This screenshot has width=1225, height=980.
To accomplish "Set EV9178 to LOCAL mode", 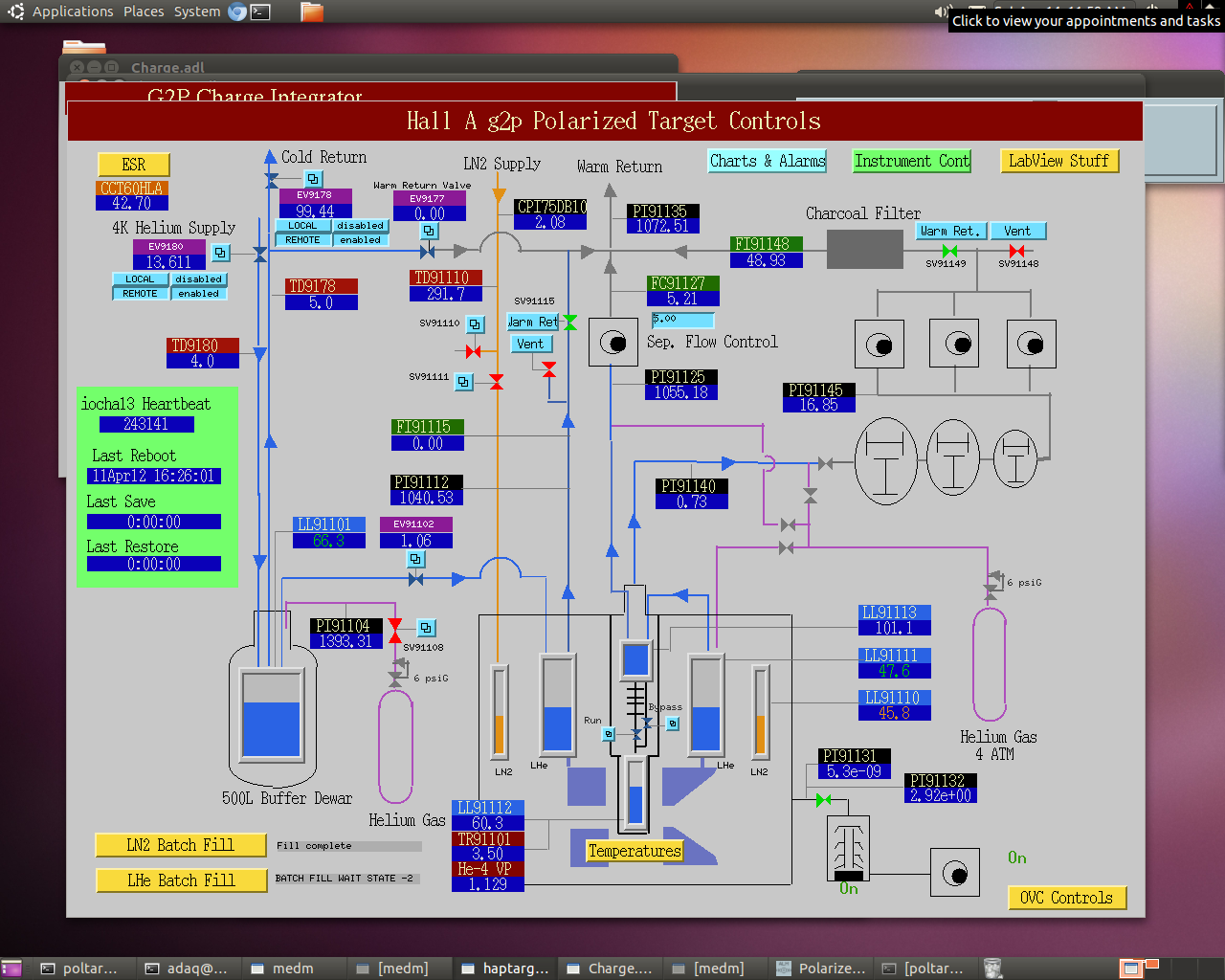I will (x=302, y=226).
